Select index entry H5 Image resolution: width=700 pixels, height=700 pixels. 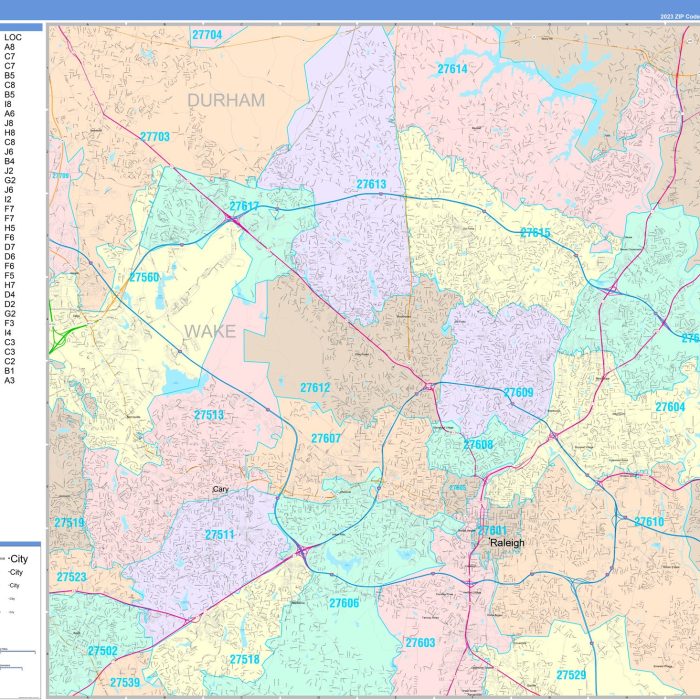(x=10, y=228)
